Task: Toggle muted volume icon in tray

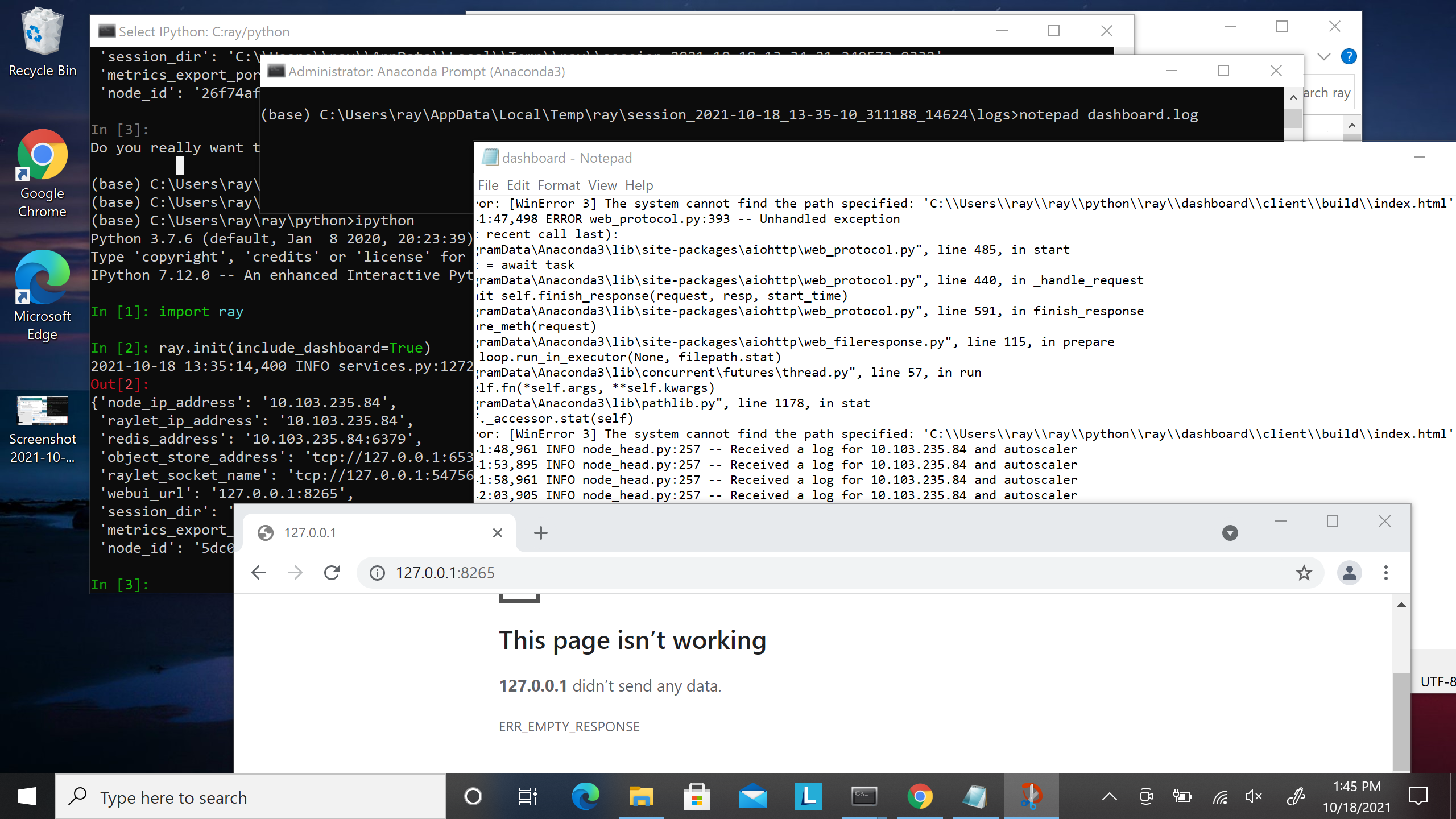Action: pos(1254,797)
